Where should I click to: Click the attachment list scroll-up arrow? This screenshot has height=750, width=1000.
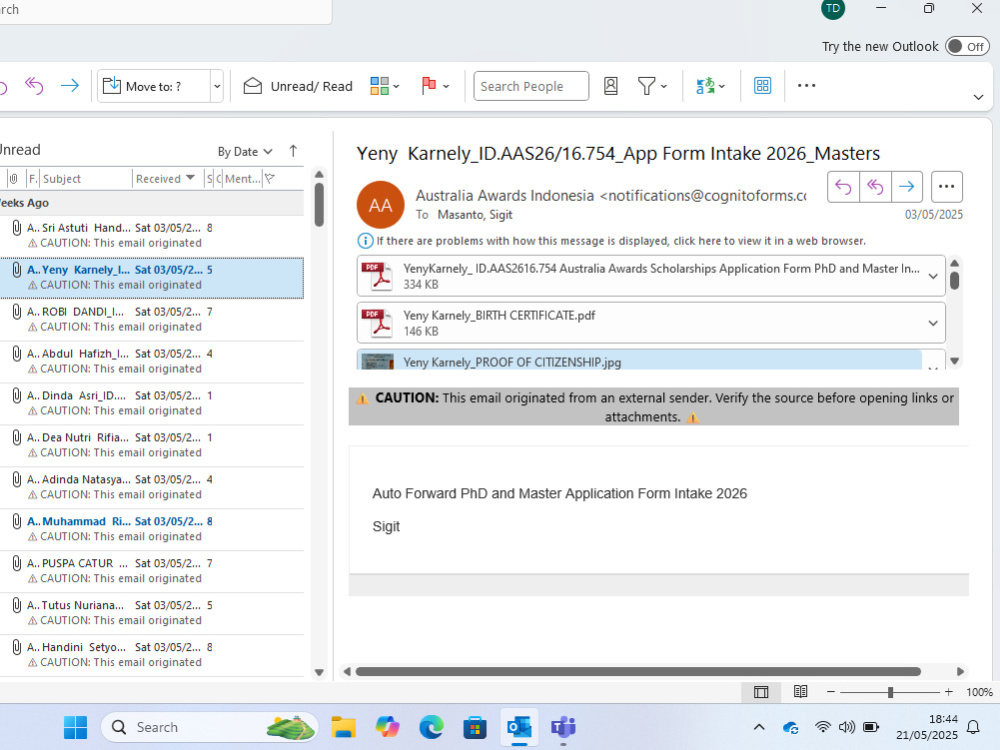click(x=955, y=263)
